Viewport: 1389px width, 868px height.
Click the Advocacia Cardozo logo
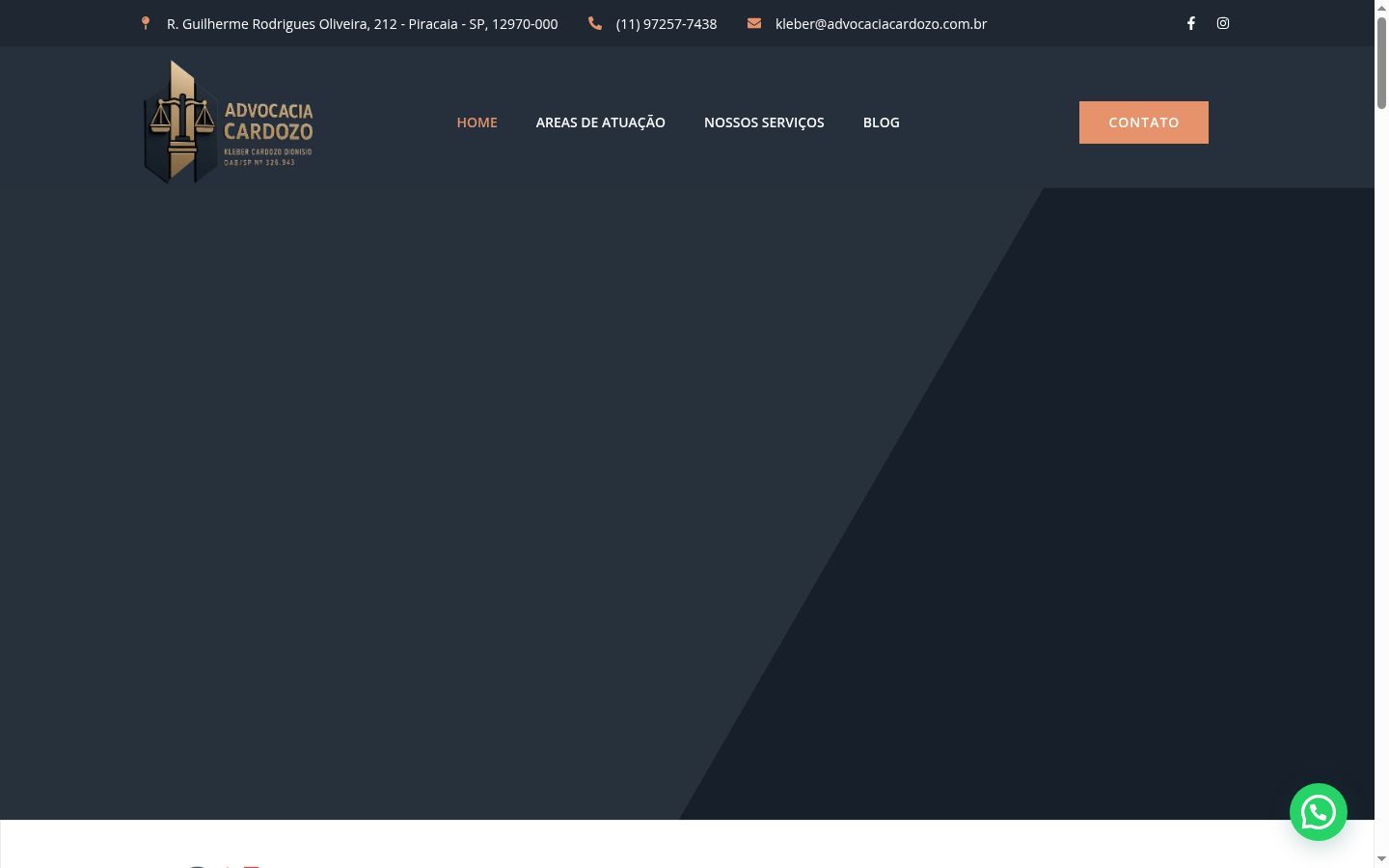click(x=228, y=122)
